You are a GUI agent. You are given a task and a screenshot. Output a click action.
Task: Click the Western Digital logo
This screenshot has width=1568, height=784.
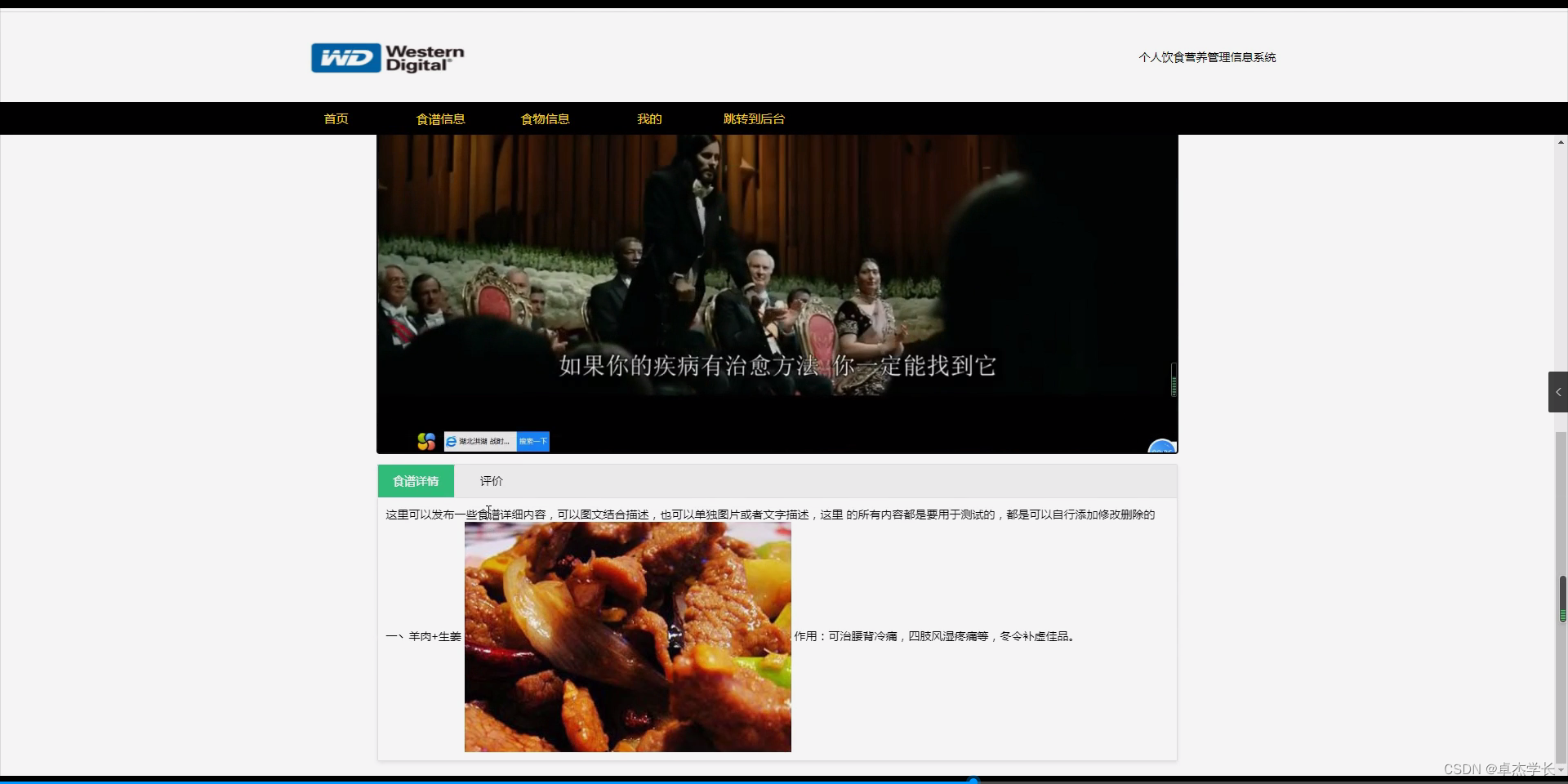pyautogui.click(x=388, y=58)
